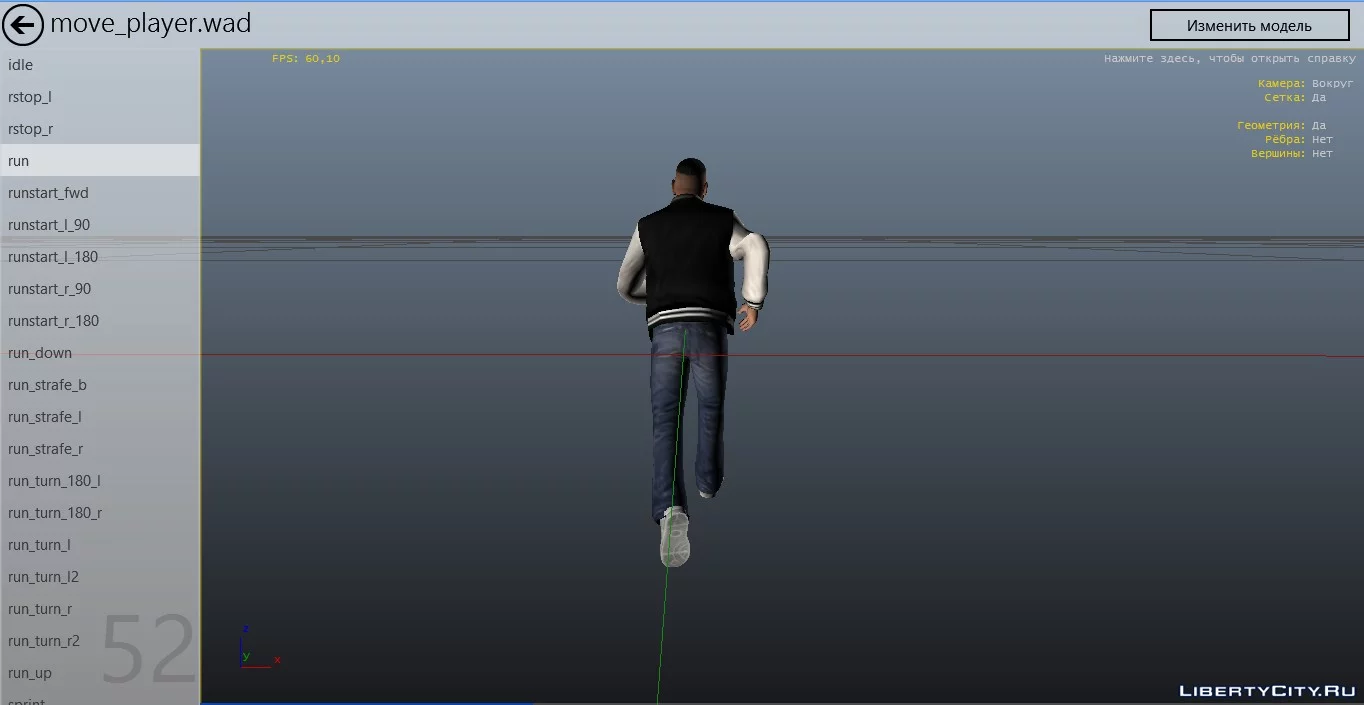
Task: Select run_turn_180_l animation
Action: click(100, 481)
